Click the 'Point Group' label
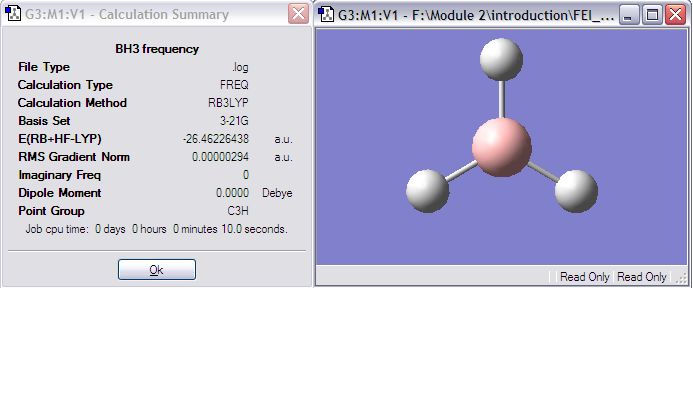The width and height of the screenshot is (693, 400). point(51,211)
